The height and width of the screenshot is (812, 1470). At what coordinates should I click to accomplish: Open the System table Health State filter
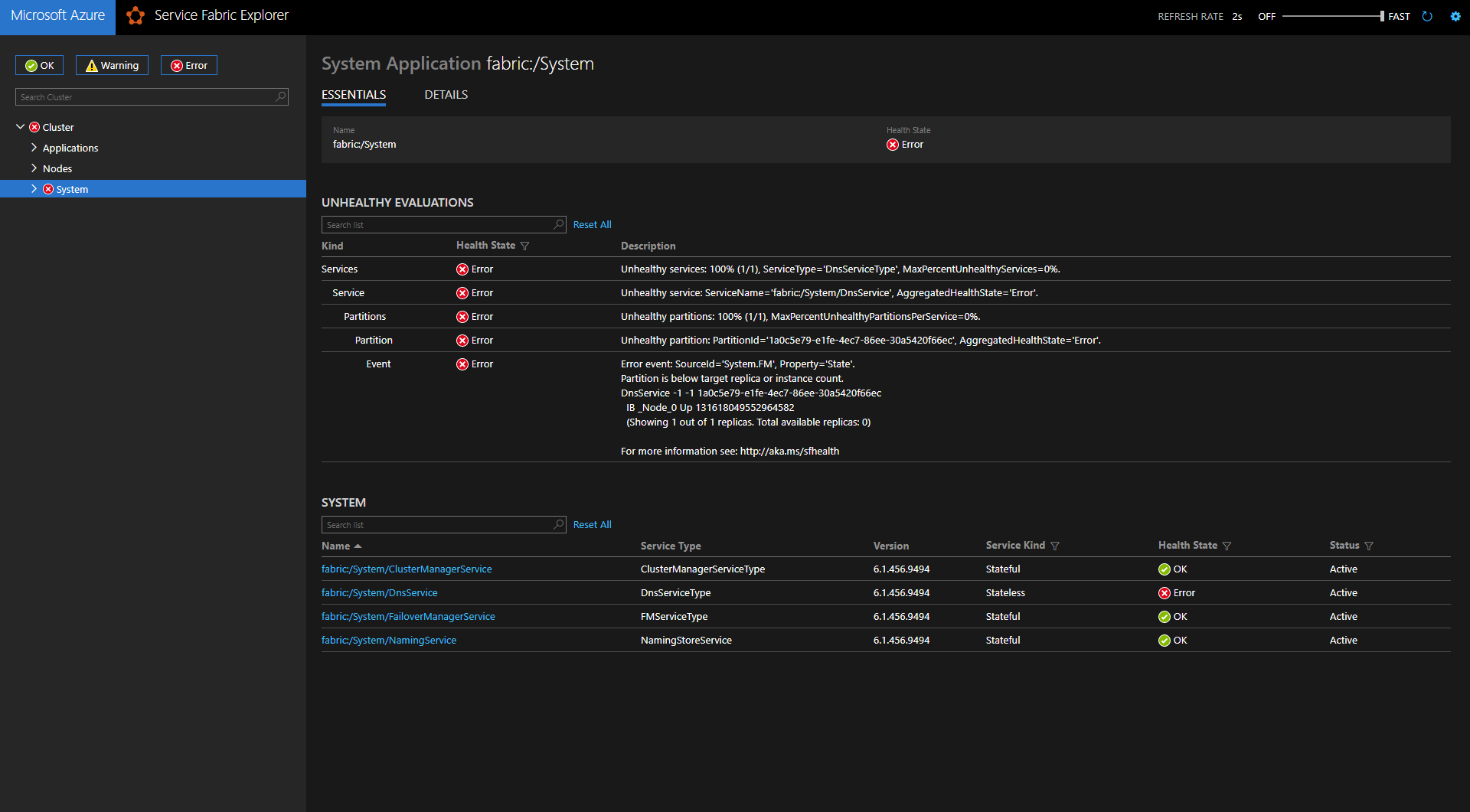tap(1227, 546)
